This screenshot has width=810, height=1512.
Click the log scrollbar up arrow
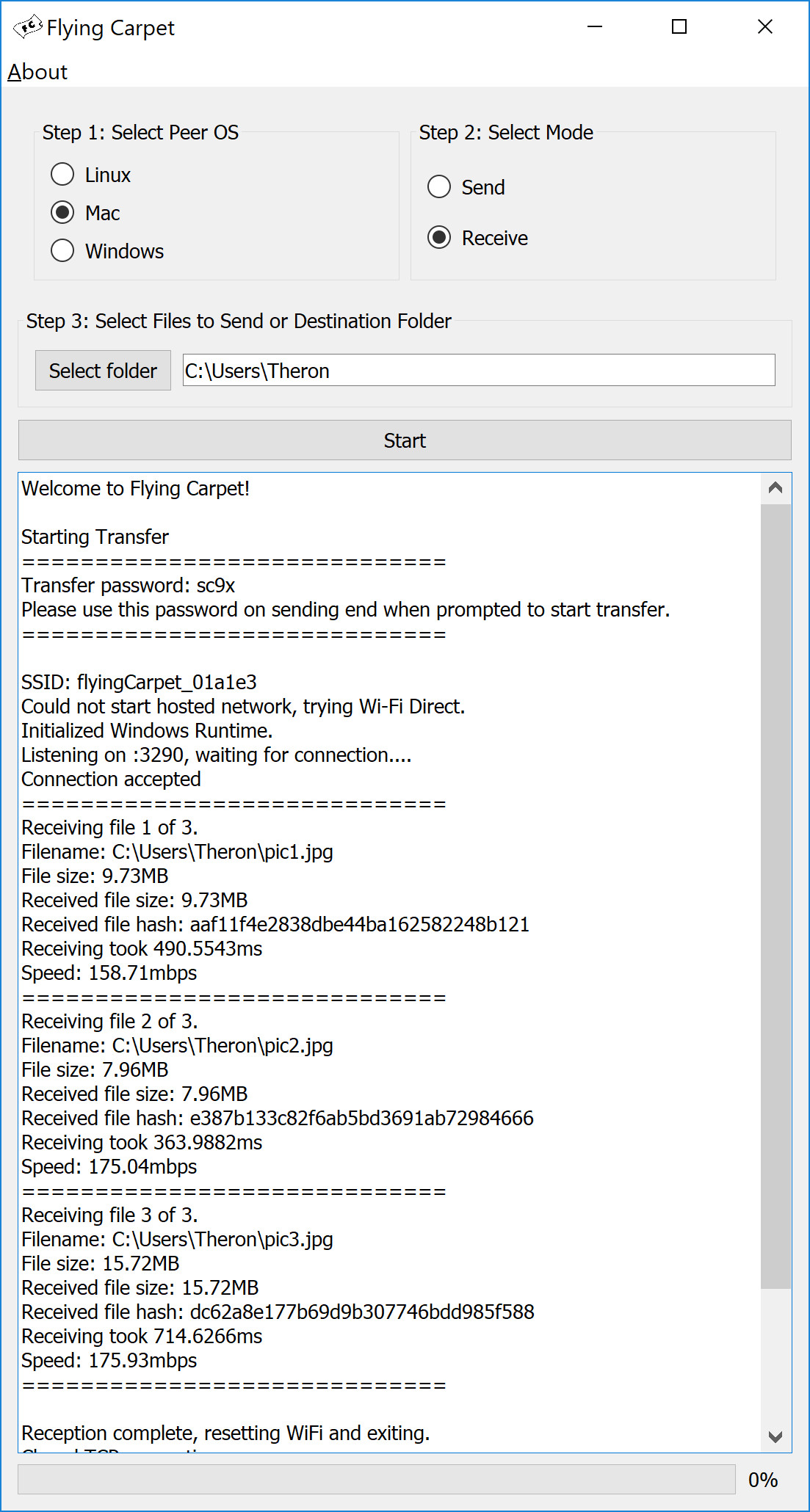pos(775,488)
